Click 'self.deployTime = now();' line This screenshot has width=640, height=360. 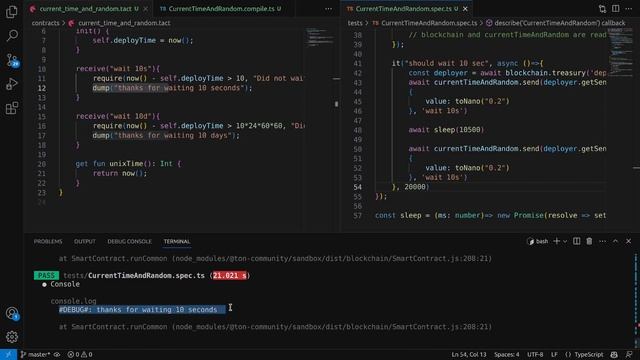pyautogui.click(x=142, y=40)
